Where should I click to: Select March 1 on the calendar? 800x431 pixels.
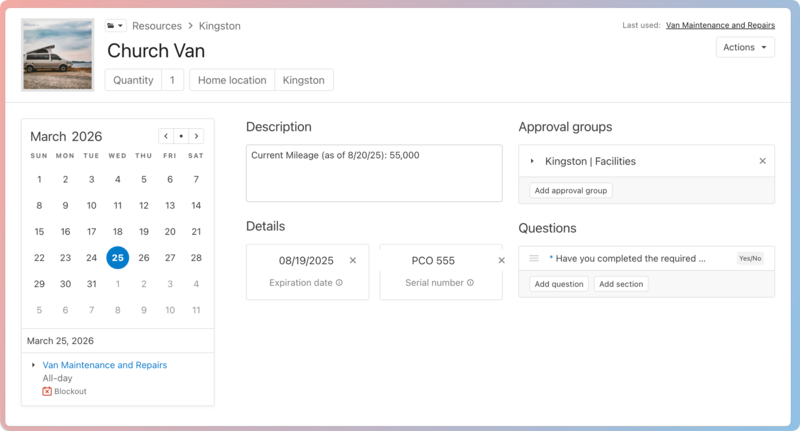tap(39, 180)
